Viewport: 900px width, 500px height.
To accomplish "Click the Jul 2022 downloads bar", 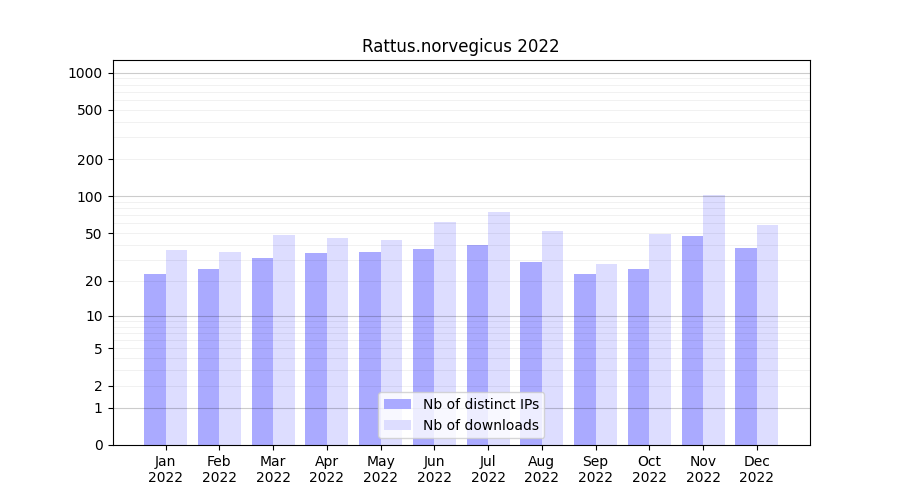I will click(x=499, y=328).
